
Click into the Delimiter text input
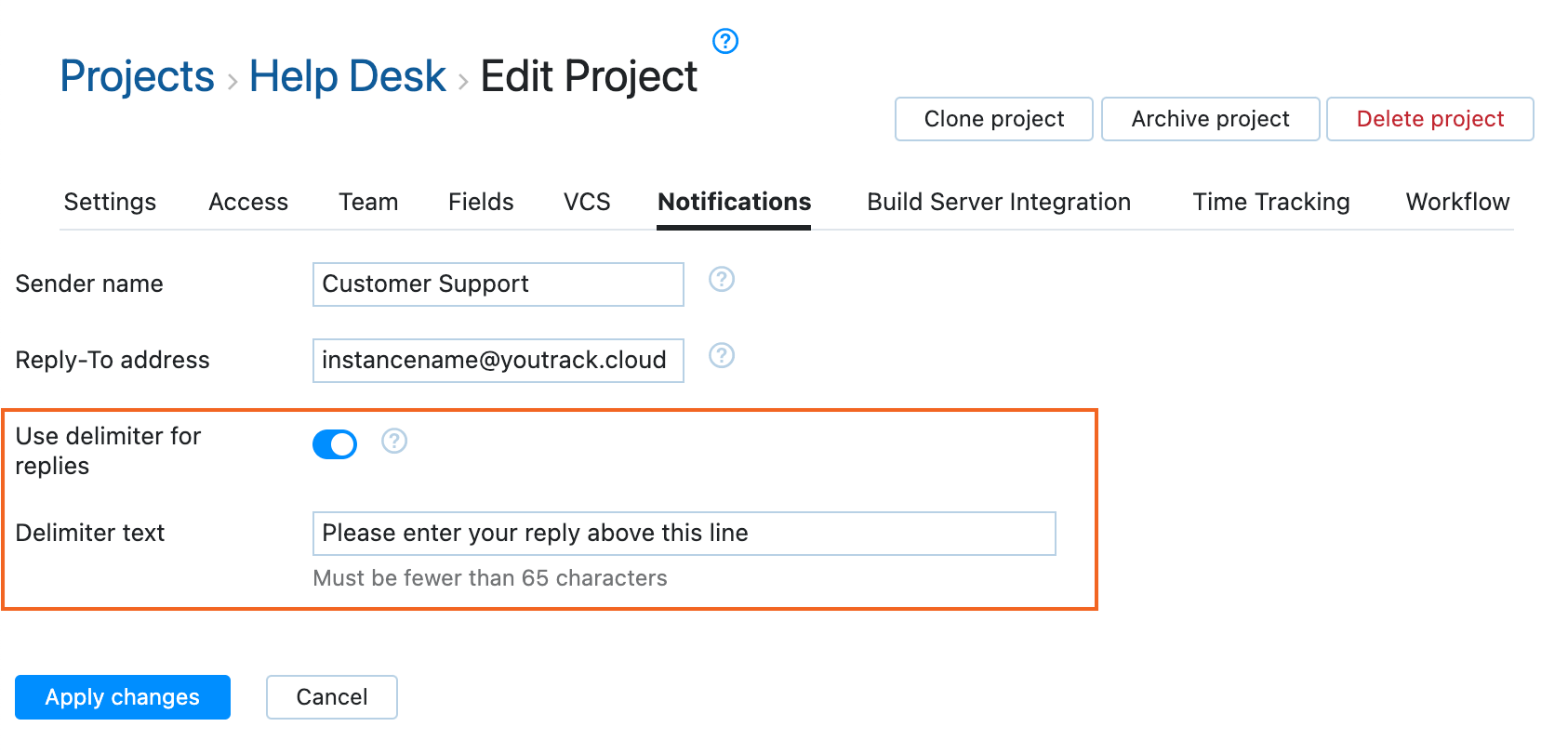(684, 534)
